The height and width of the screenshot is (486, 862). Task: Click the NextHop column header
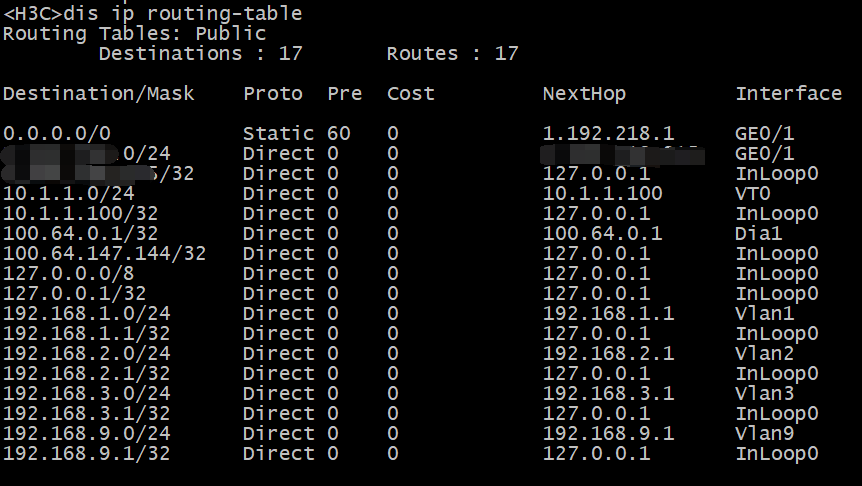[584, 93]
